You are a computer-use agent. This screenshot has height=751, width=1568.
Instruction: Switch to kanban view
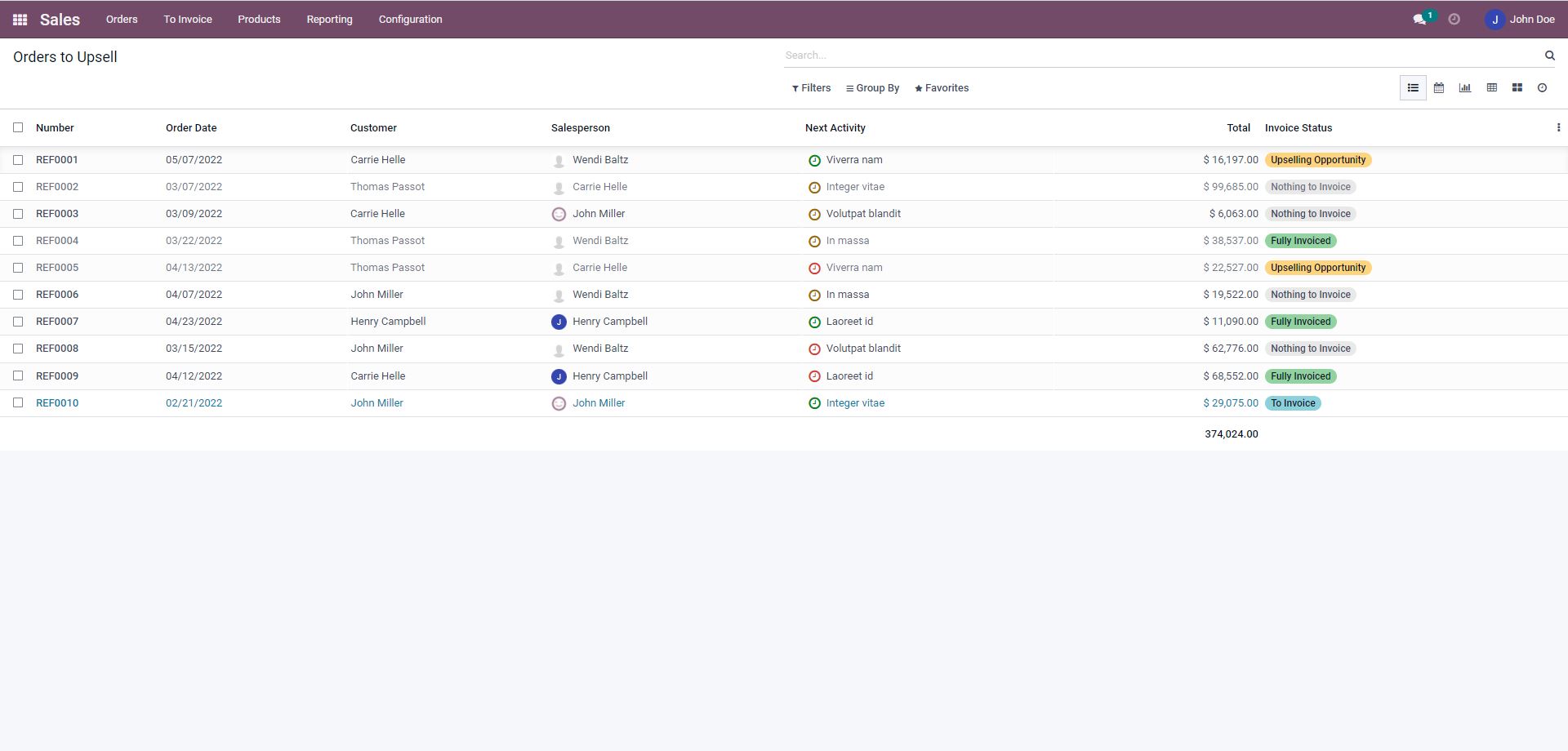click(x=1517, y=88)
